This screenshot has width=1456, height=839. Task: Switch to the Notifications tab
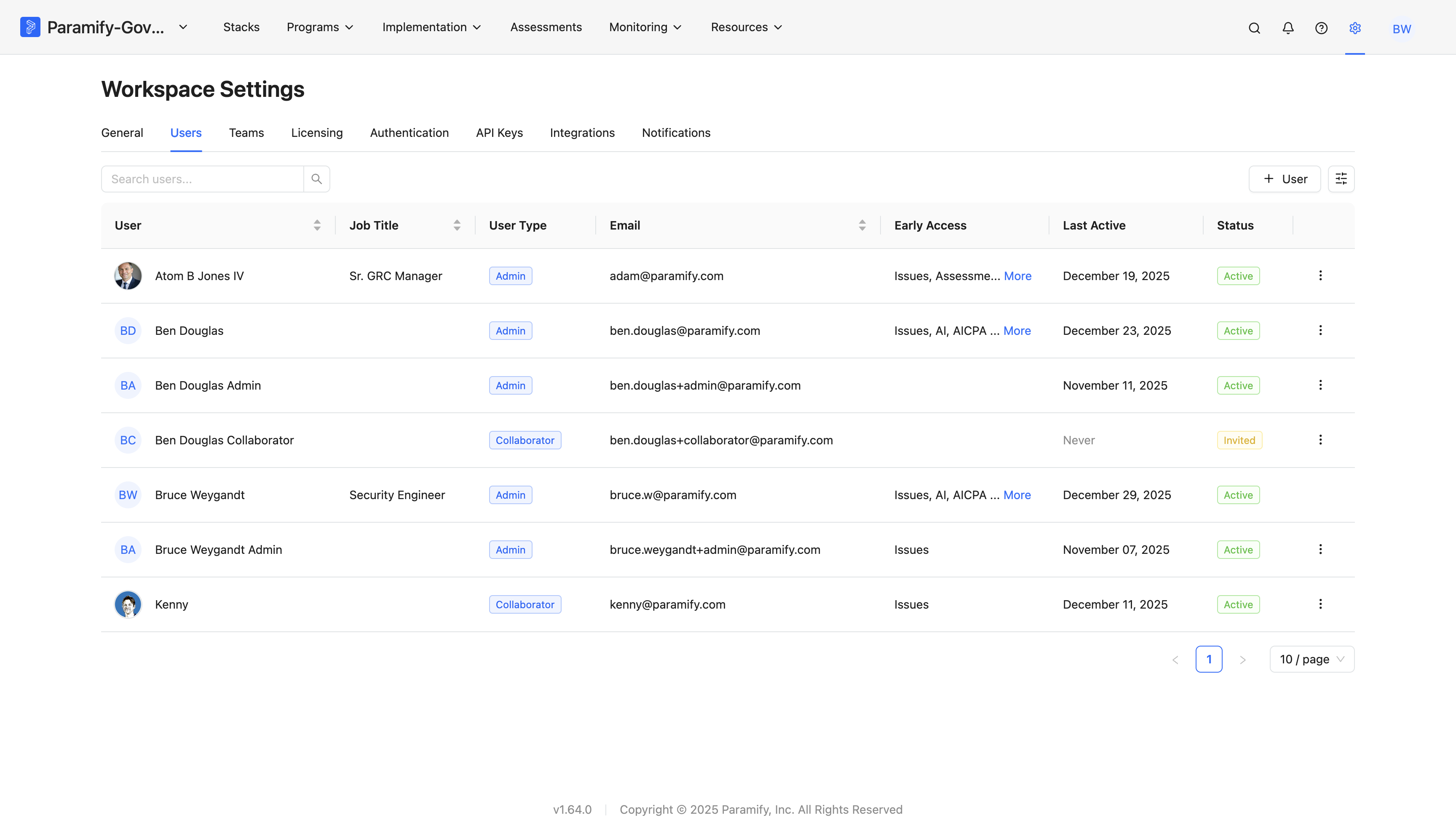(x=676, y=133)
